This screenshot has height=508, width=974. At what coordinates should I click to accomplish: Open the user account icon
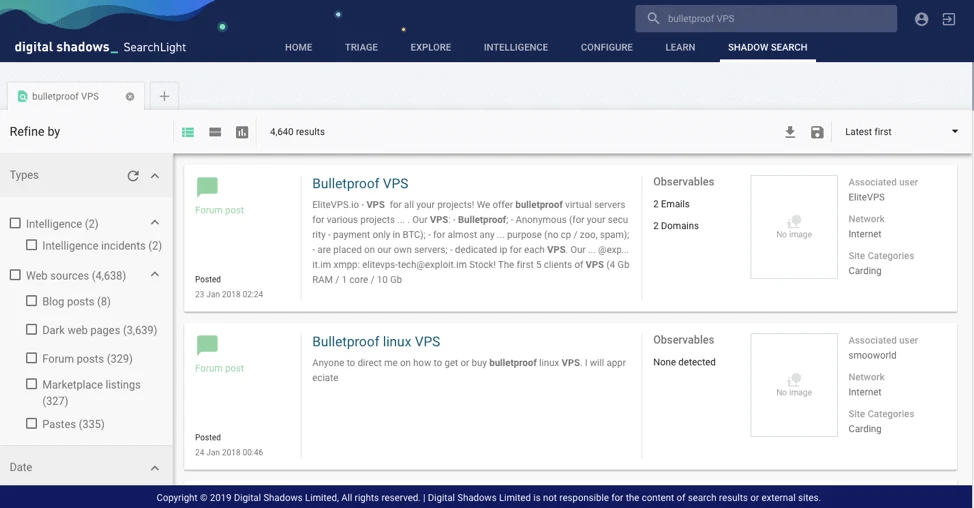[921, 19]
